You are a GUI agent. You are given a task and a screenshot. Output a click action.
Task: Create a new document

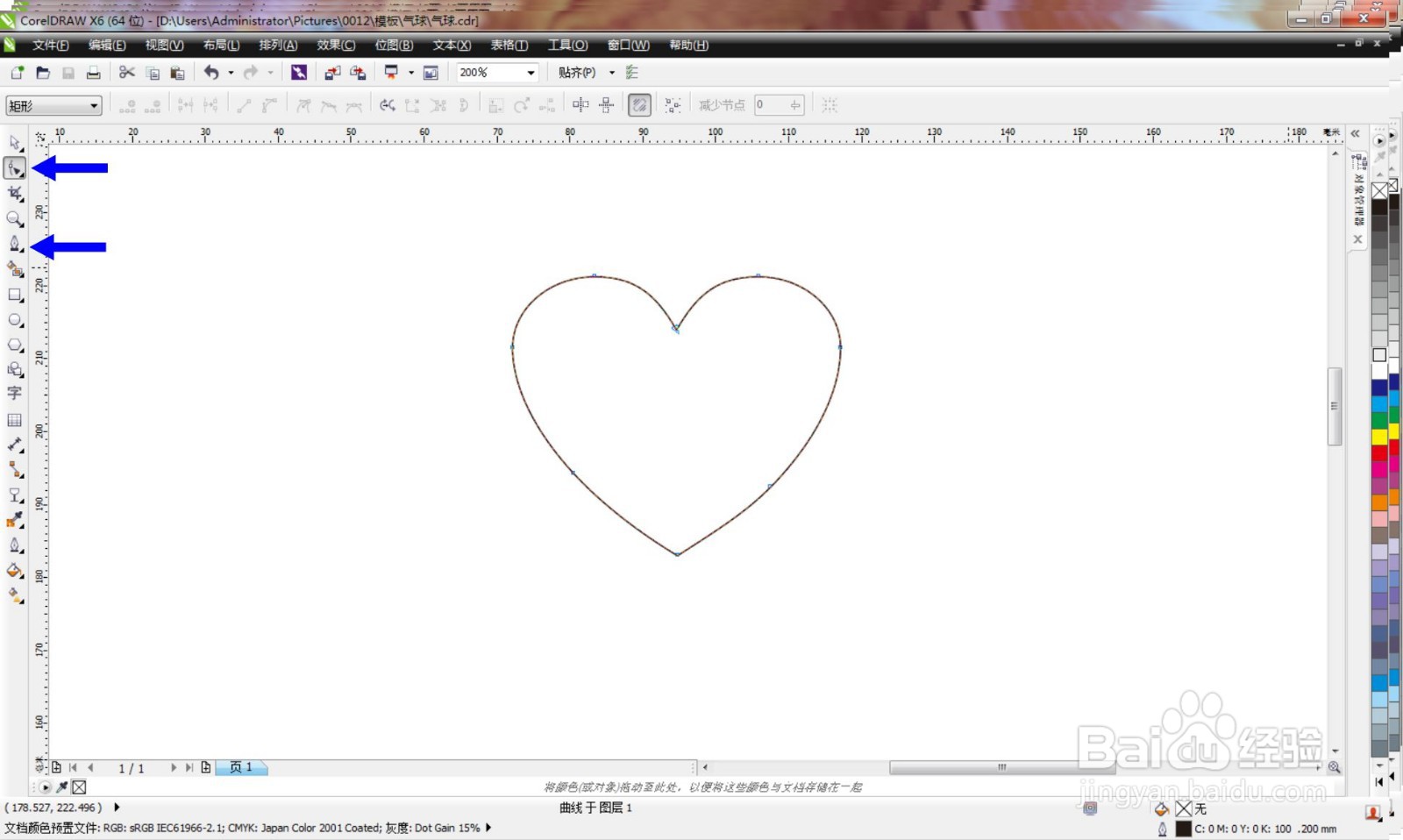(17, 73)
